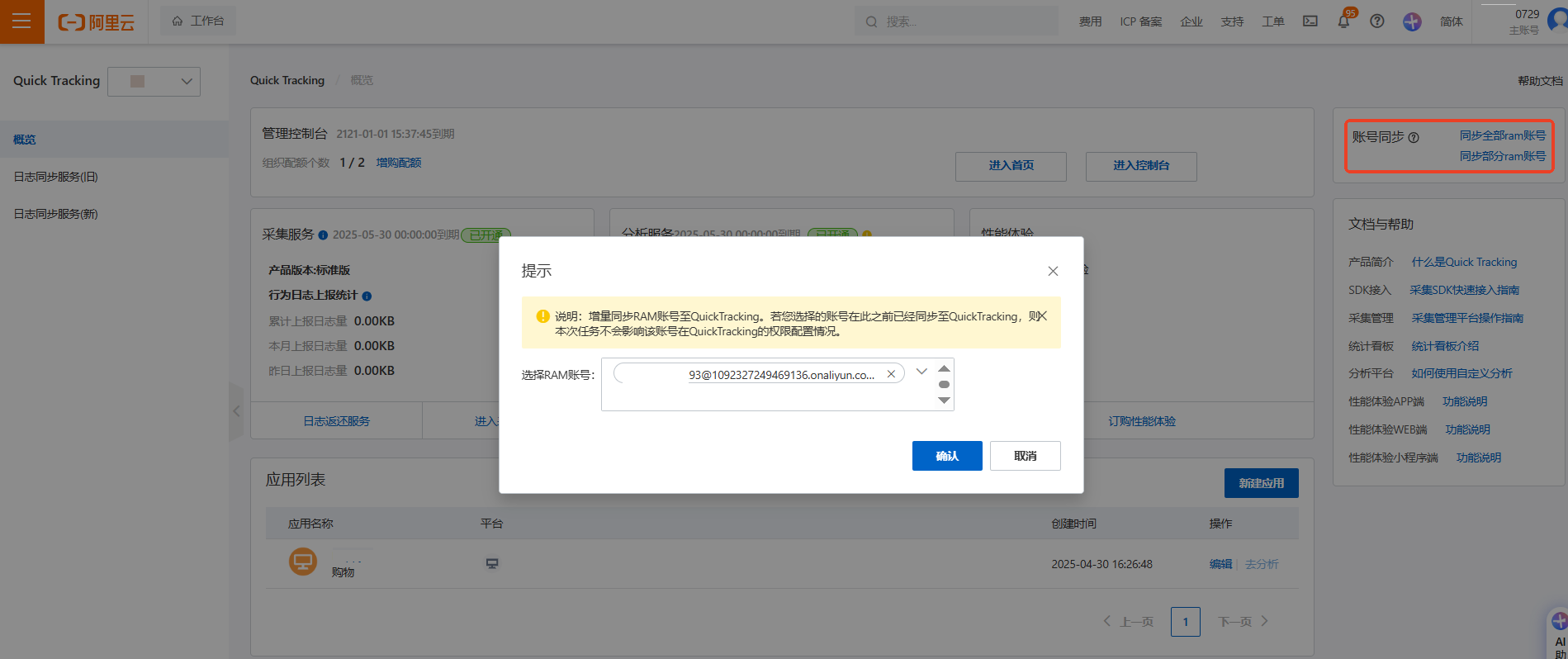Click the scroll up arrow in RAM selector
The width and height of the screenshot is (1568, 659).
(944, 368)
